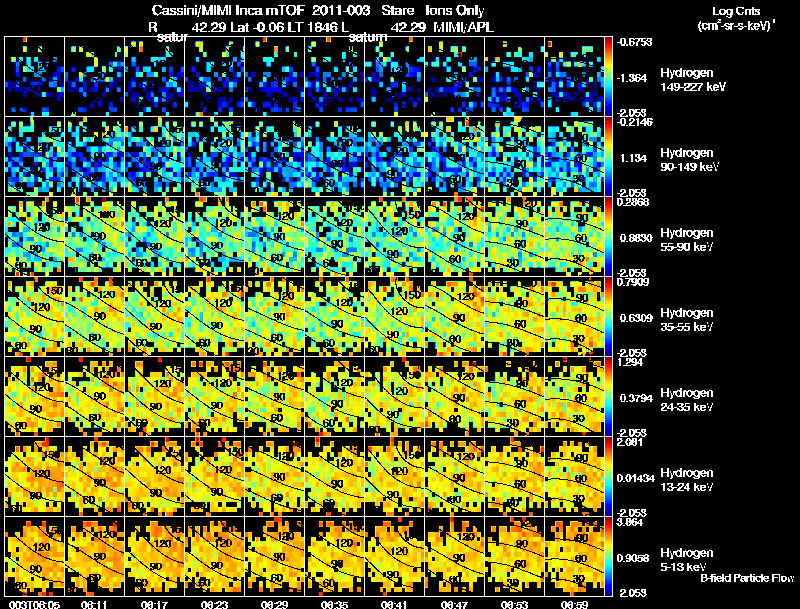Click the 0.01434 colorbar value
Screen dimensions: 800x609
(x=635, y=478)
